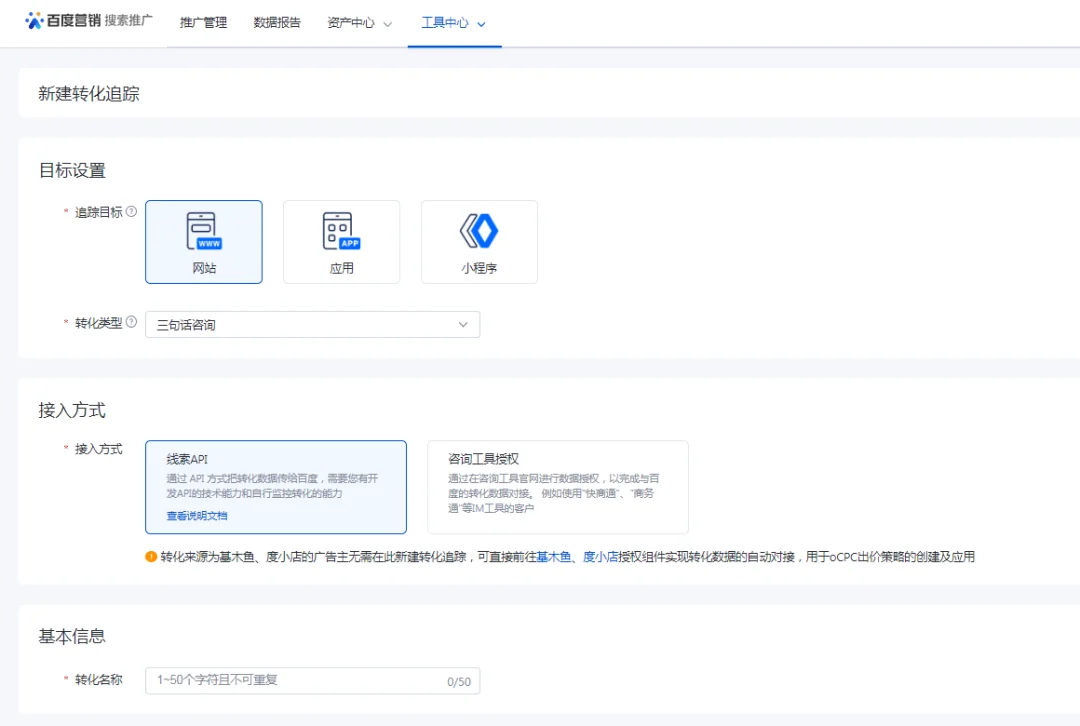Open the 转化类型 dropdown showing 三句话咨询
Image resolution: width=1080 pixels, height=726 pixels.
[x=313, y=324]
